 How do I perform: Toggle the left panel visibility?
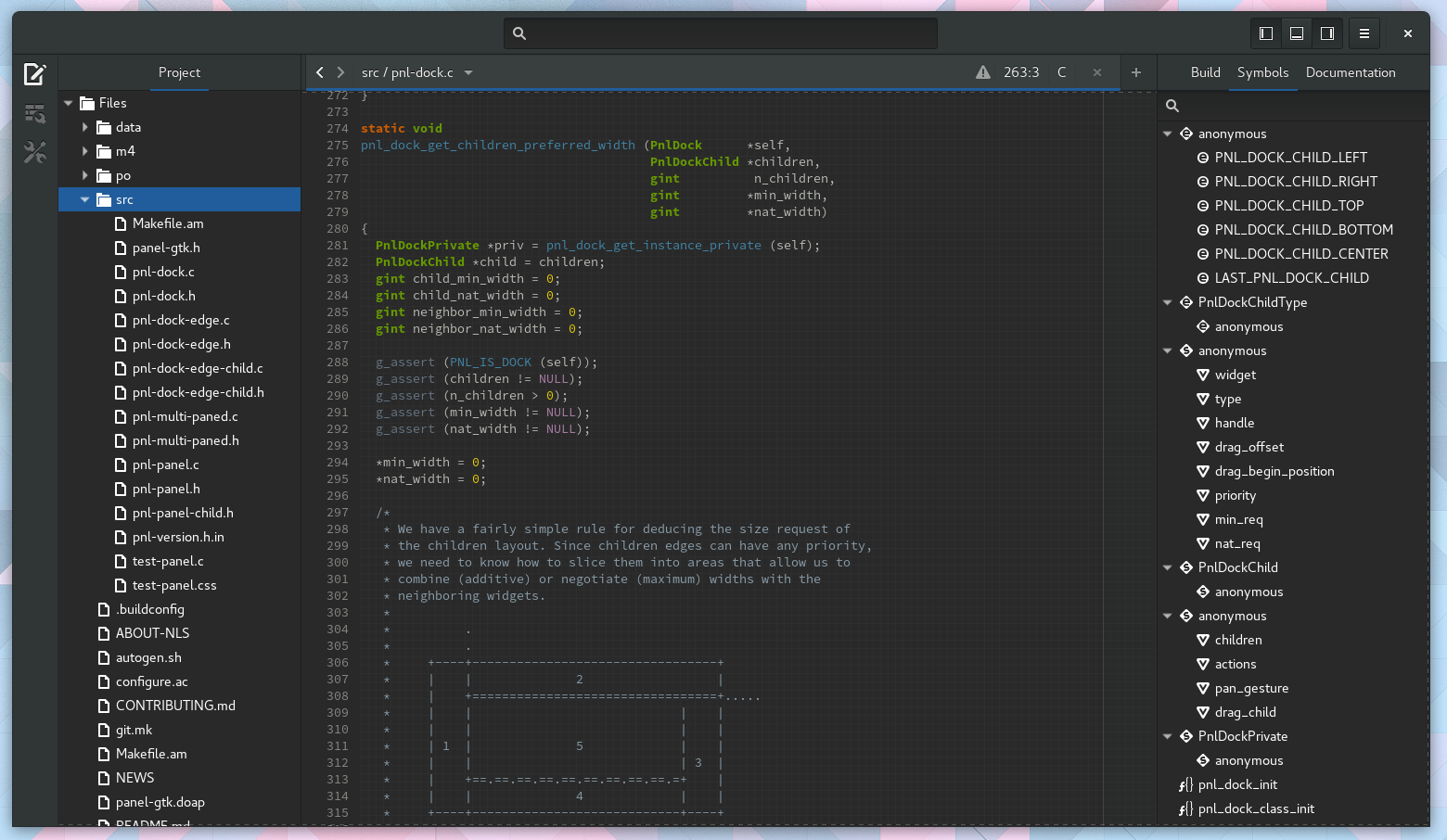click(x=1265, y=32)
